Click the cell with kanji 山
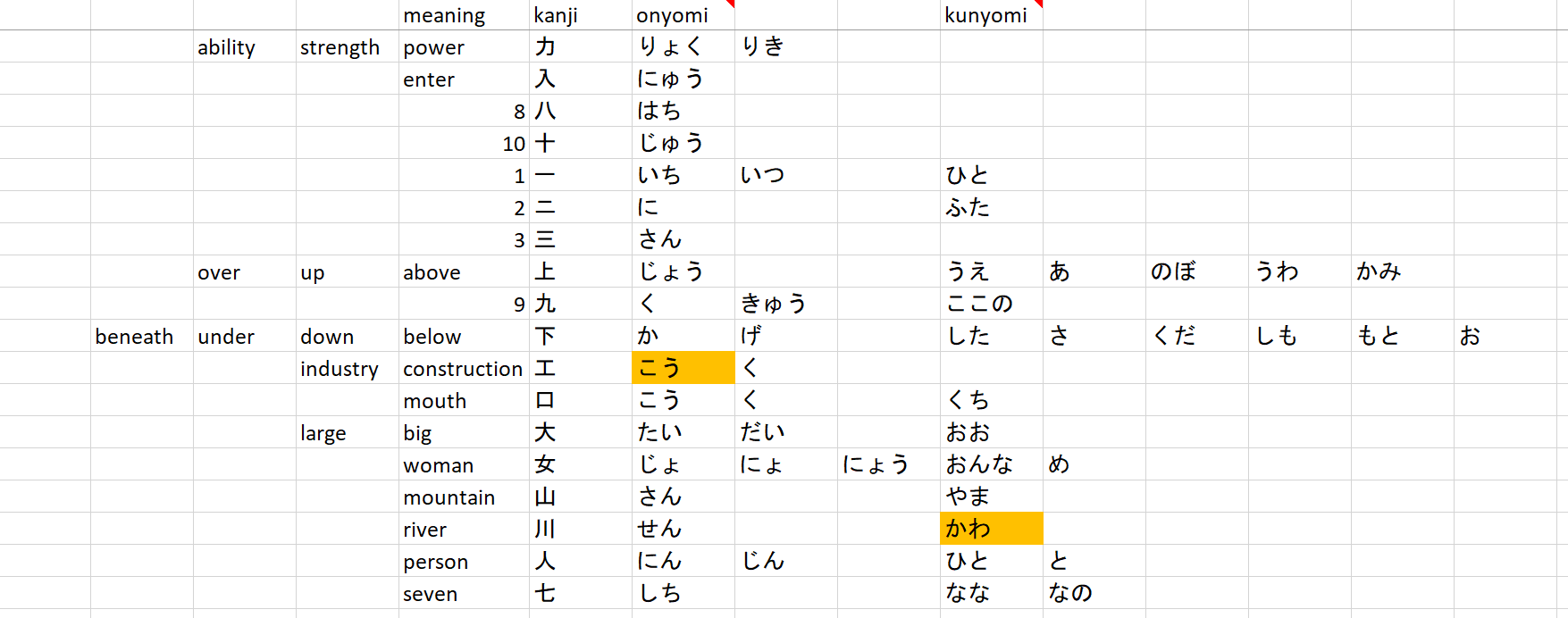The height and width of the screenshot is (618, 1568). click(580, 497)
